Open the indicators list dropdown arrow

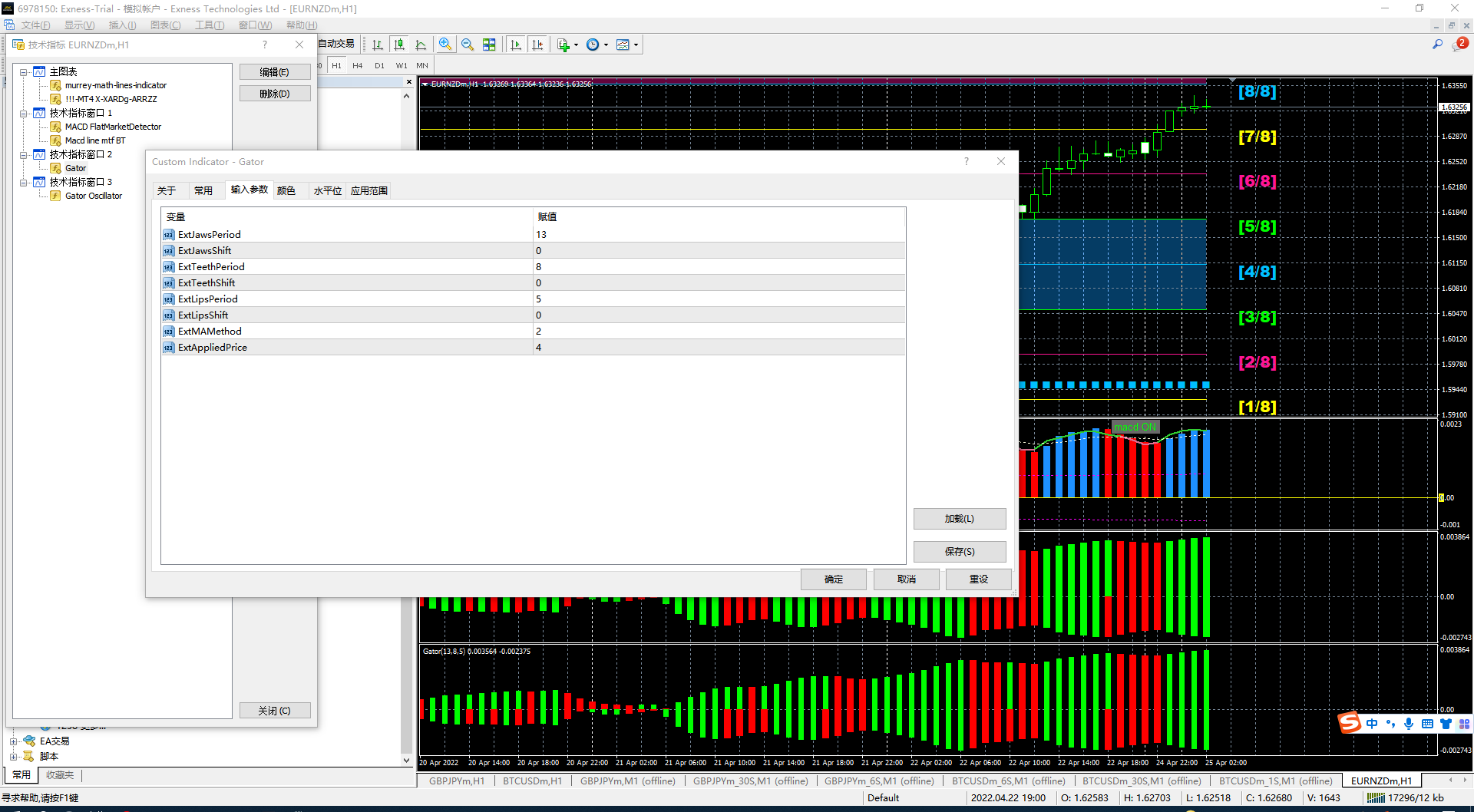(x=576, y=45)
